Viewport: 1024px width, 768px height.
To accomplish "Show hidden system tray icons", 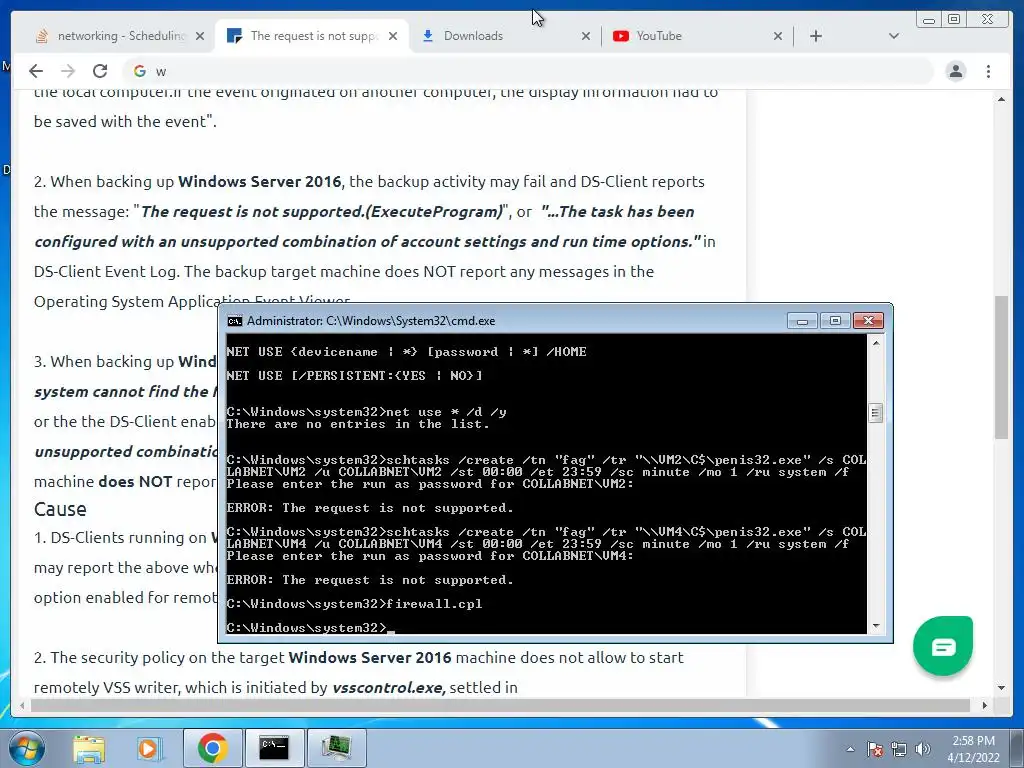I will [850, 749].
